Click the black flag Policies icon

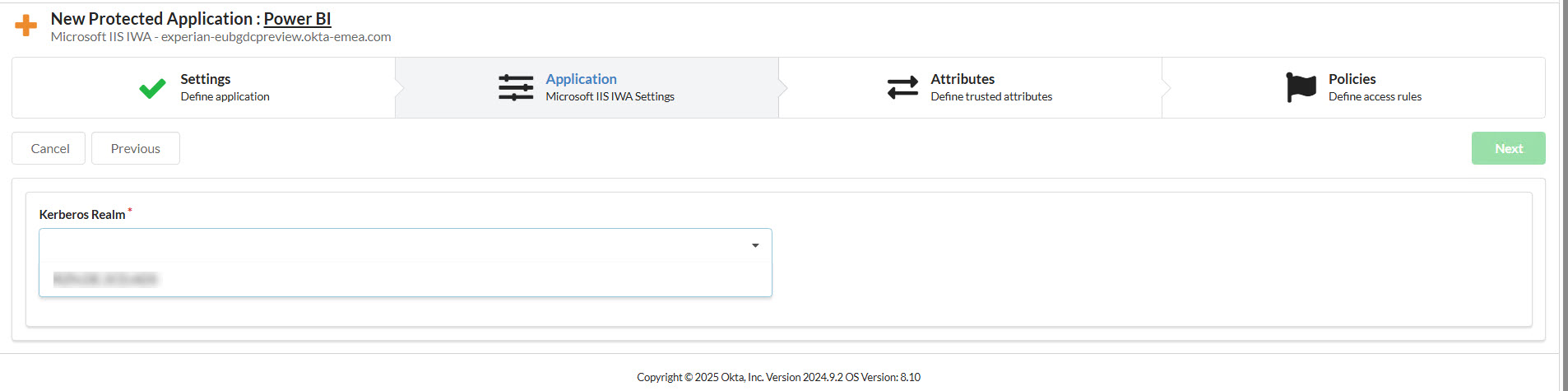(x=1301, y=87)
